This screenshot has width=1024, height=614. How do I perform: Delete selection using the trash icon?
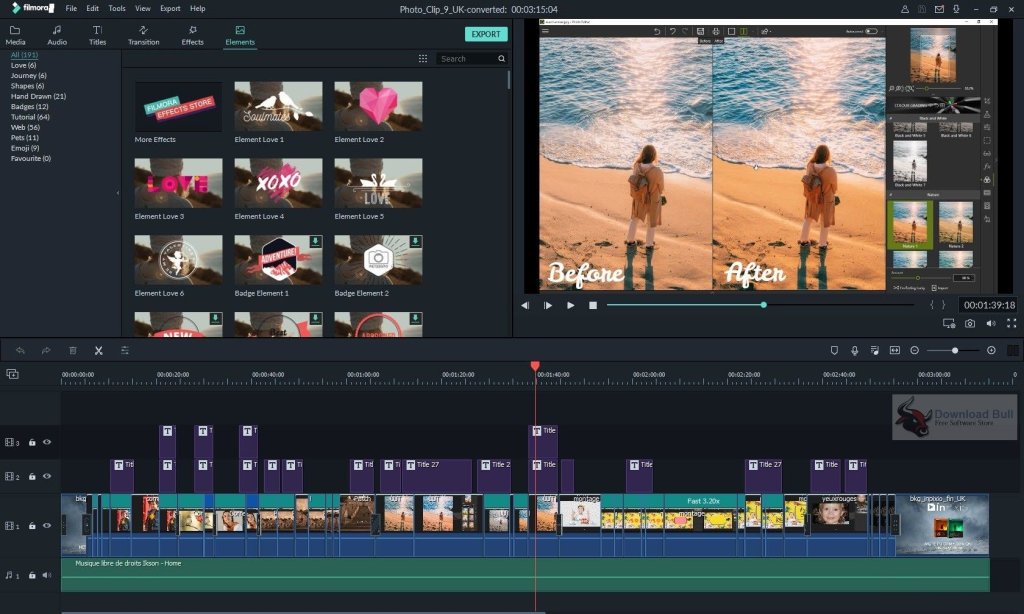tap(70, 350)
